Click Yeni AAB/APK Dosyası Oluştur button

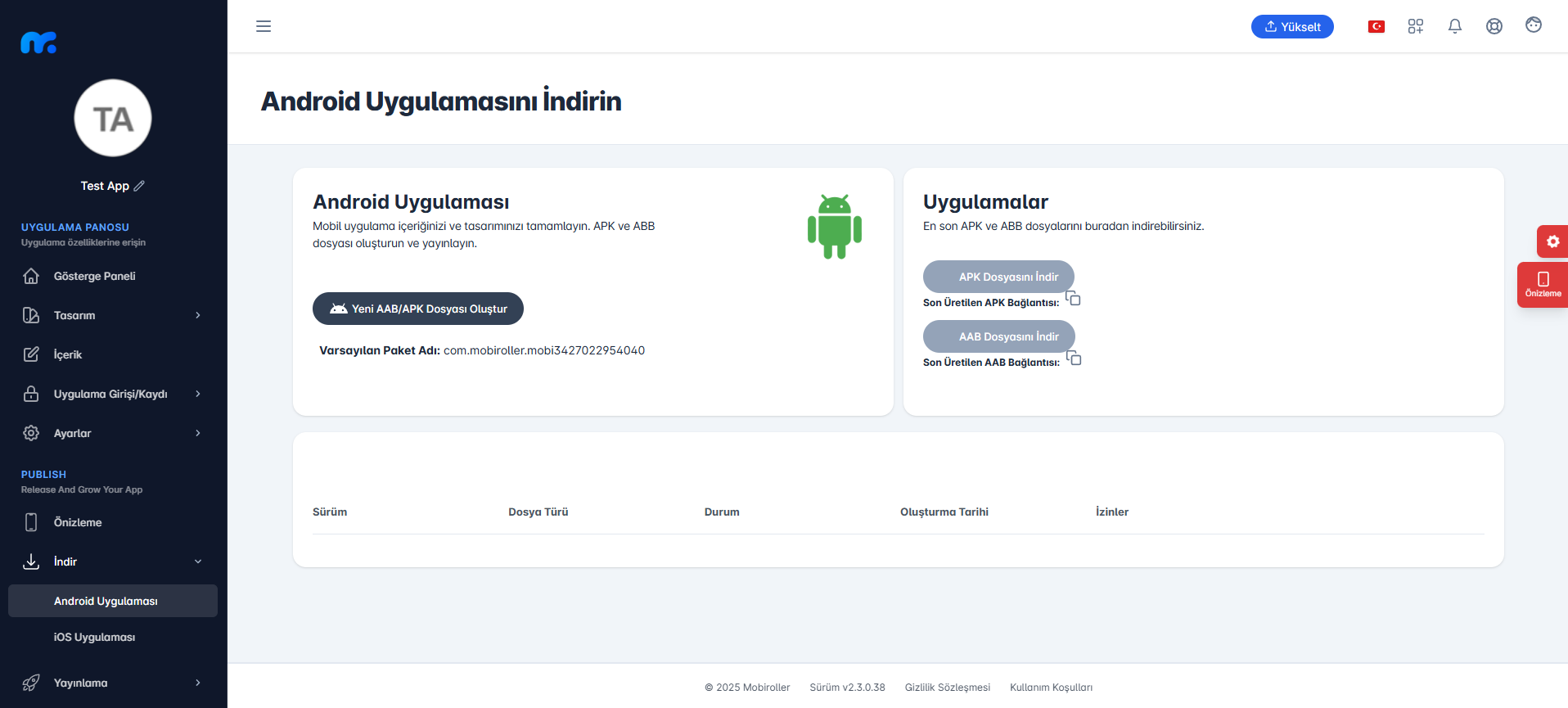pos(418,309)
